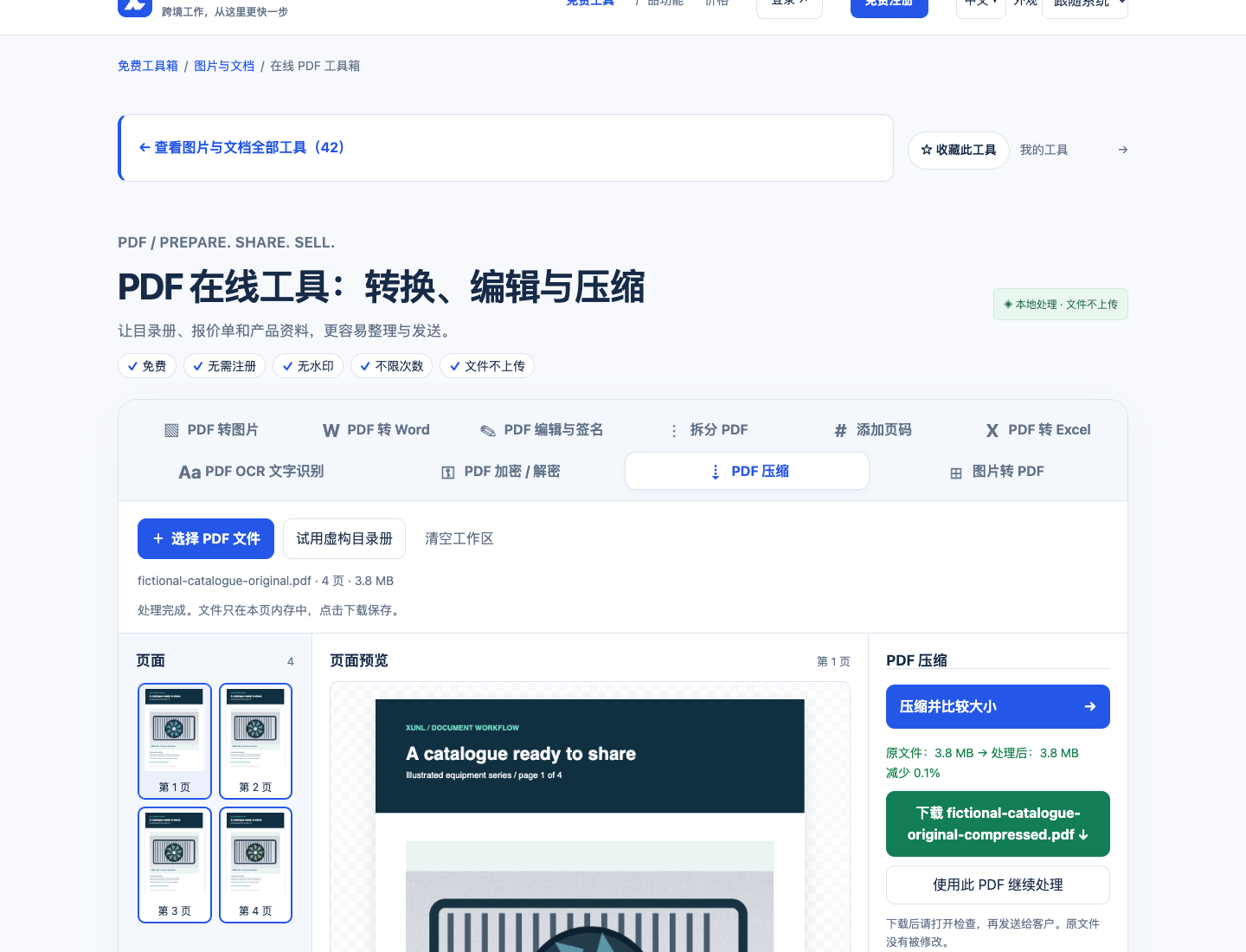Choose the 拆分 PDF split icon
This screenshot has height=952, width=1246.
point(674,430)
